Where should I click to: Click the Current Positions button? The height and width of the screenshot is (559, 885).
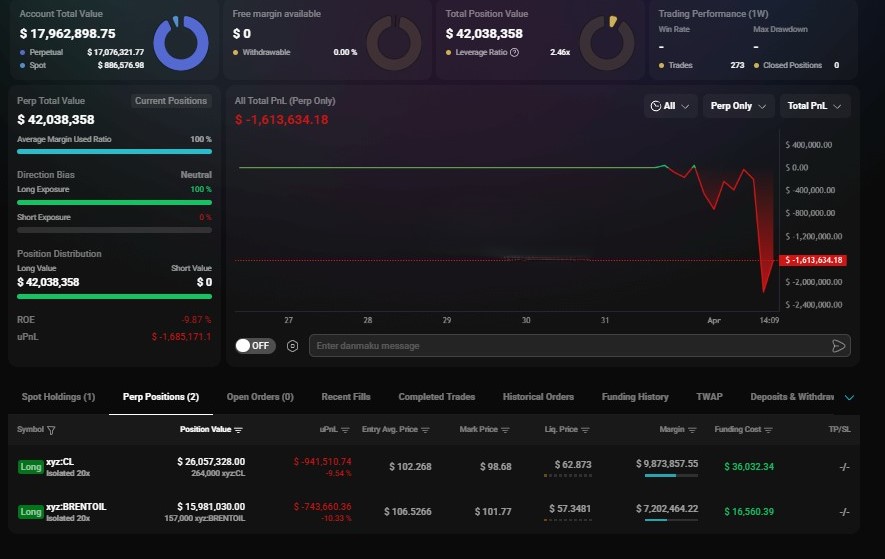tap(171, 101)
